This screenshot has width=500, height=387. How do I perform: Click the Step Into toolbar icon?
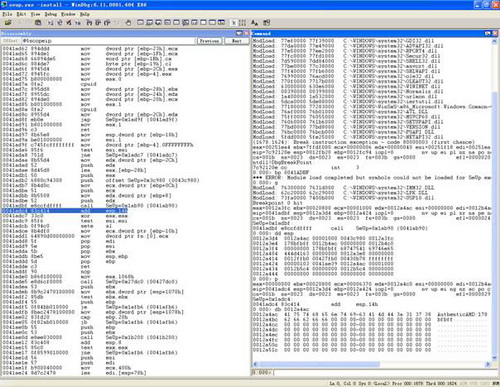[x=89, y=23]
